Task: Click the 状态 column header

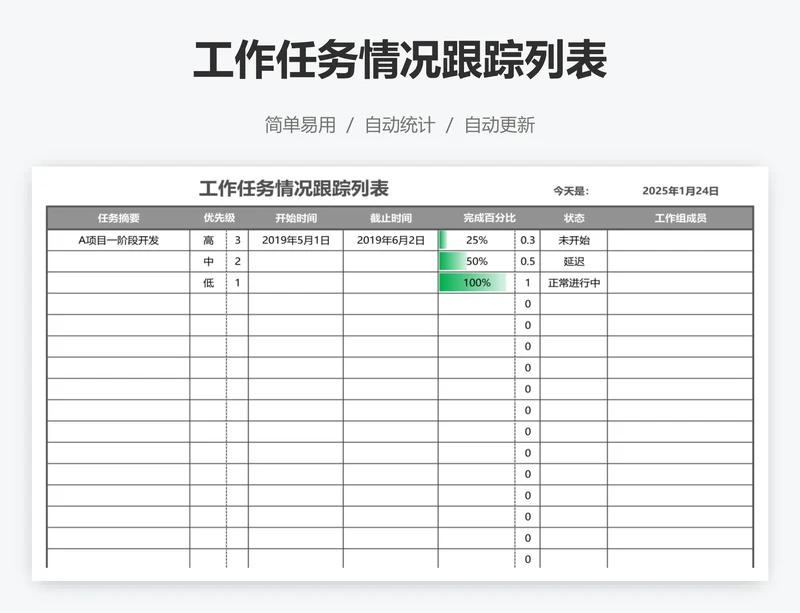Action: 574,218
